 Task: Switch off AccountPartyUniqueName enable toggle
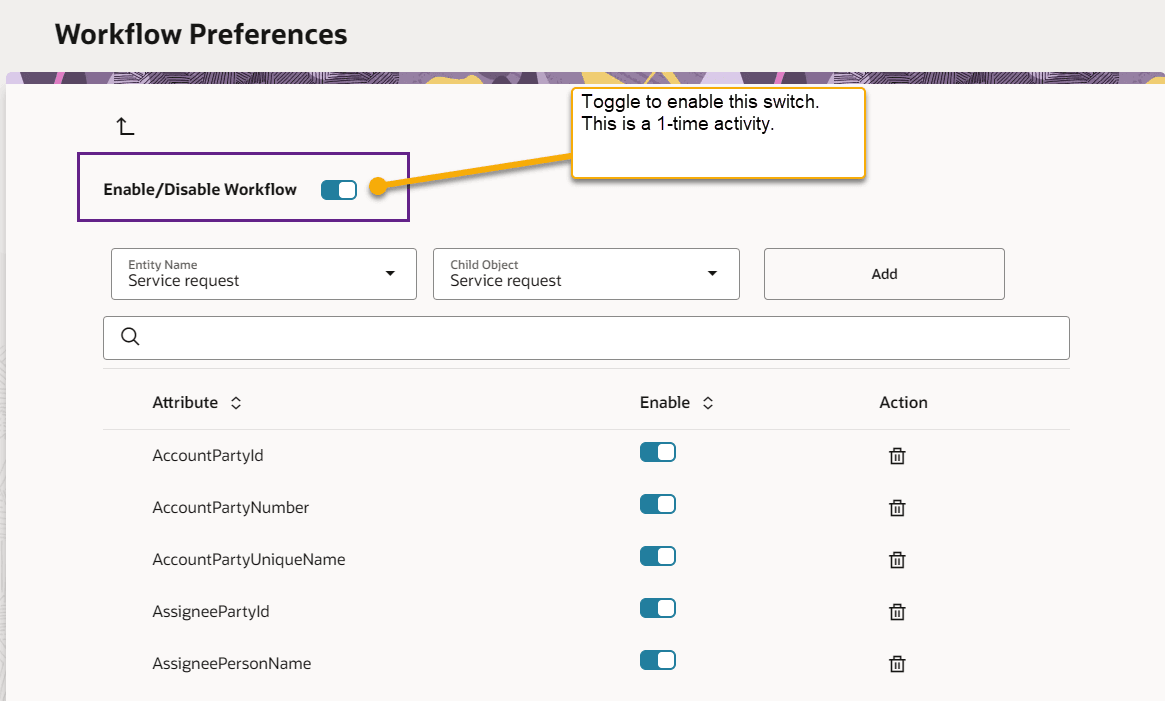[x=658, y=556]
